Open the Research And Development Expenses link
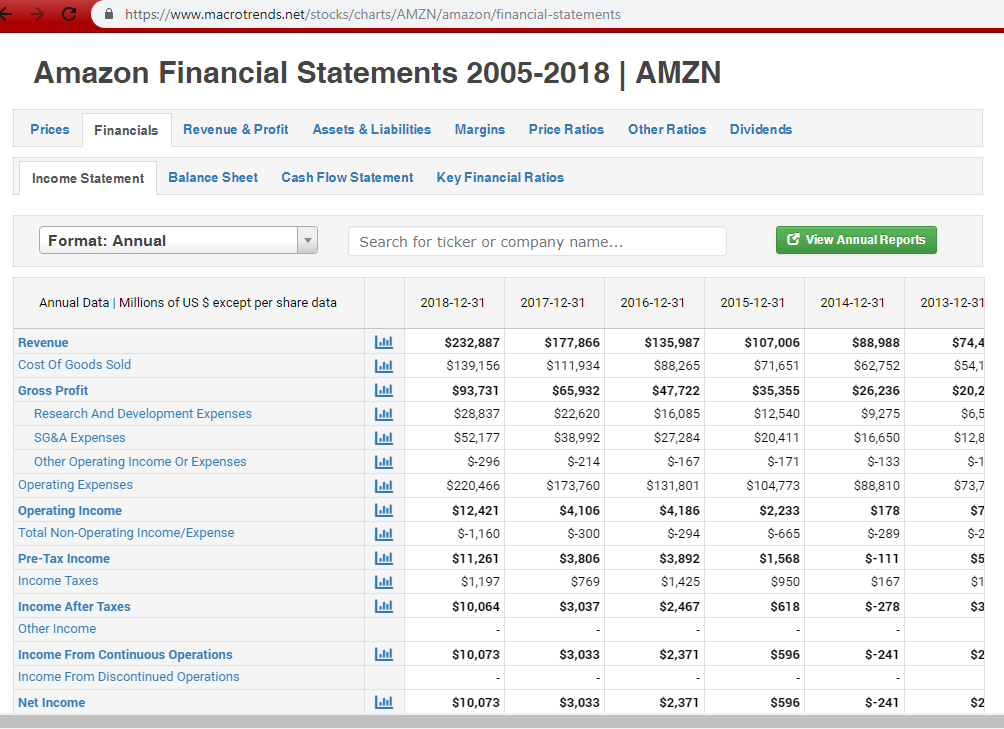 (143, 414)
